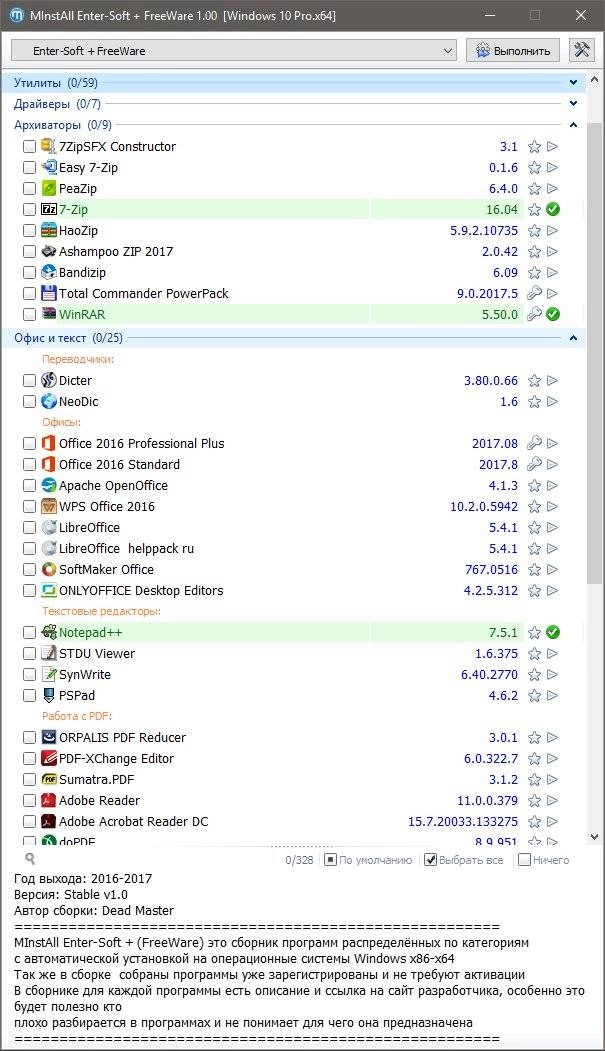Click key icon for Office 2016 Standard

pos(534,465)
